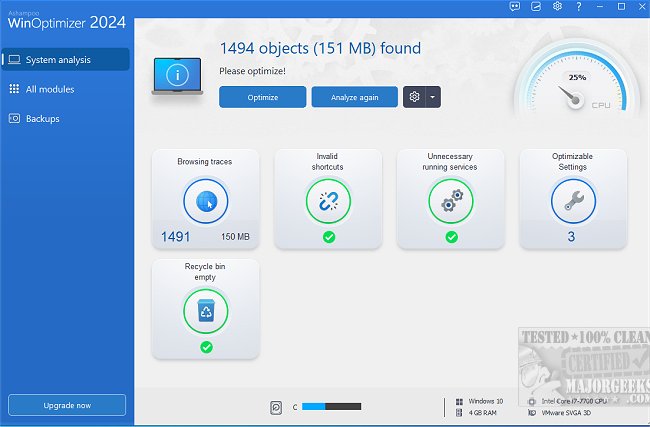Click green checkmark under Invalid shortcuts
Image resolution: width=650 pixels, height=427 pixels.
point(329,237)
